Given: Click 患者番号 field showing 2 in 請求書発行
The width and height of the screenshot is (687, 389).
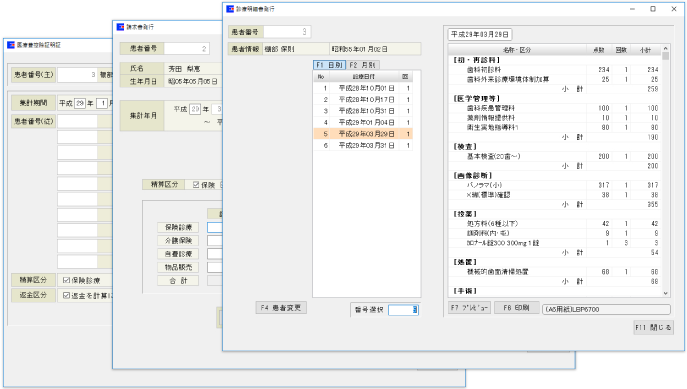Looking at the screenshot, I should coord(187,49).
